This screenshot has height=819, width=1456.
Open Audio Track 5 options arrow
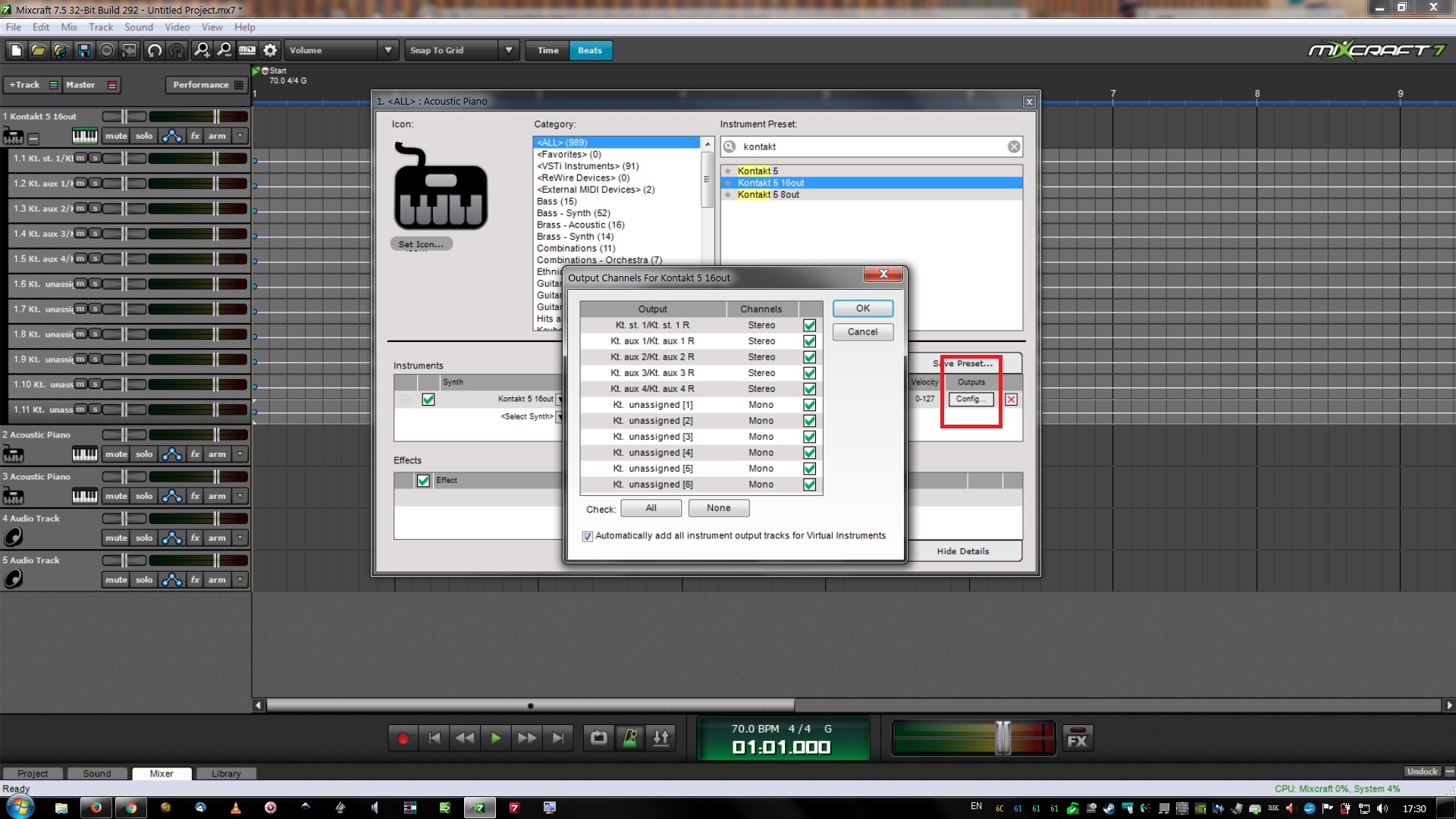(x=240, y=580)
